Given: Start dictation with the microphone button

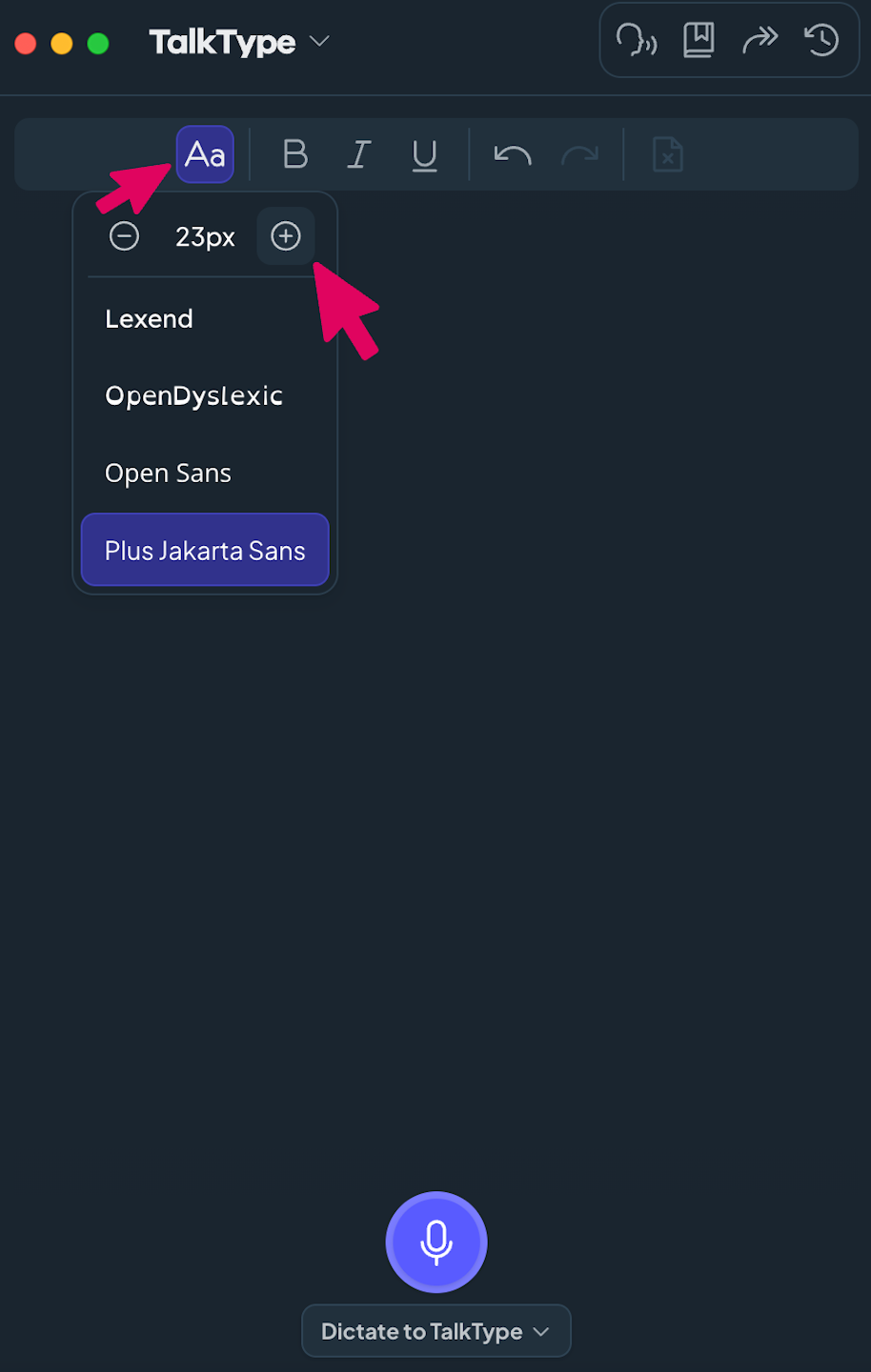Looking at the screenshot, I should pyautogui.click(x=436, y=1242).
